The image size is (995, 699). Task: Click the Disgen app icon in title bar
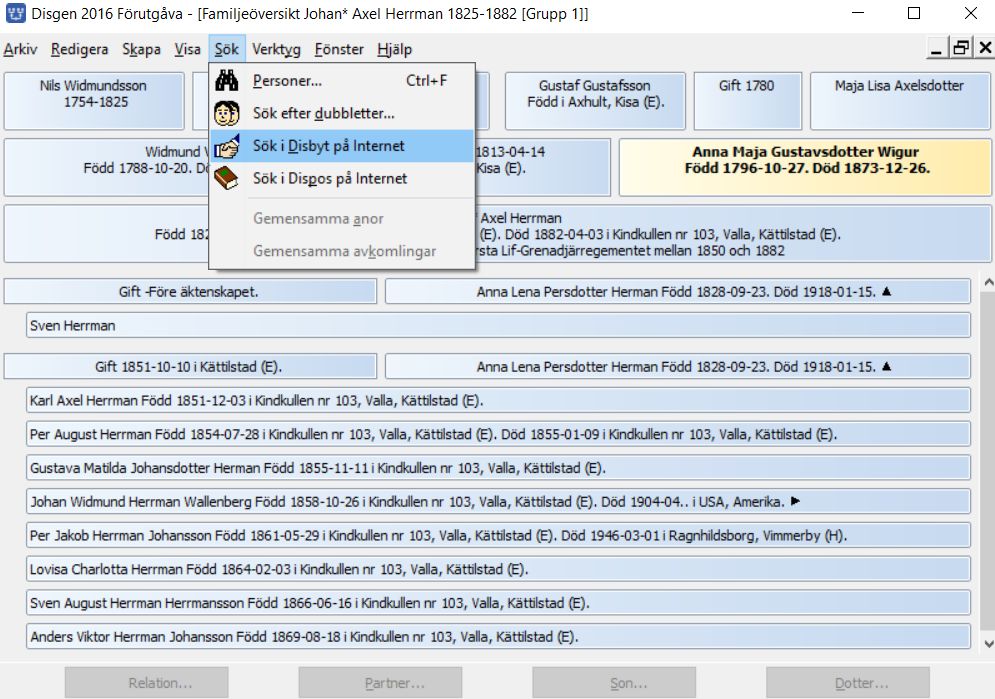[x=15, y=13]
